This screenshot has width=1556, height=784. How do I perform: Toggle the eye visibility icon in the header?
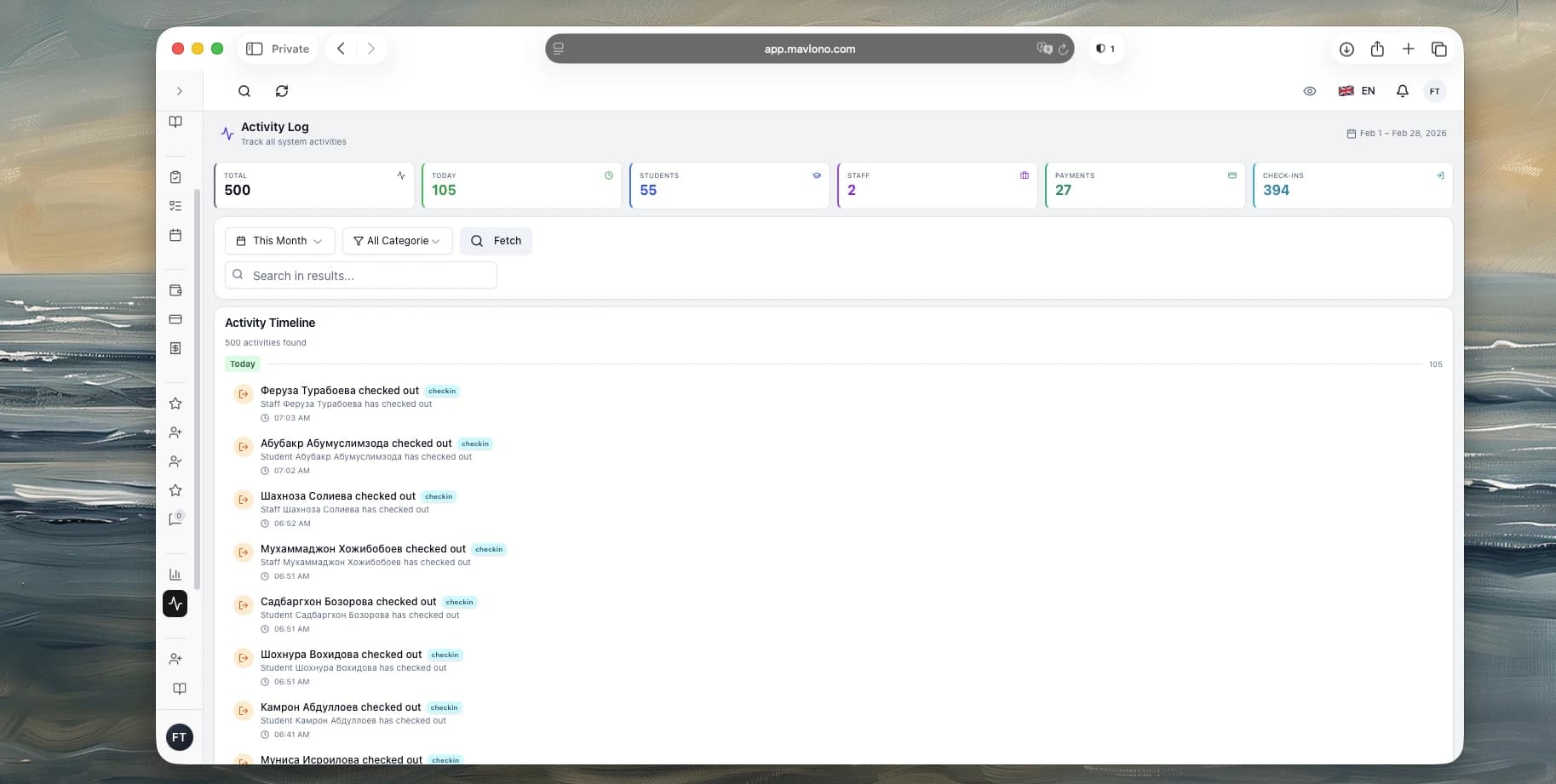[1310, 90]
